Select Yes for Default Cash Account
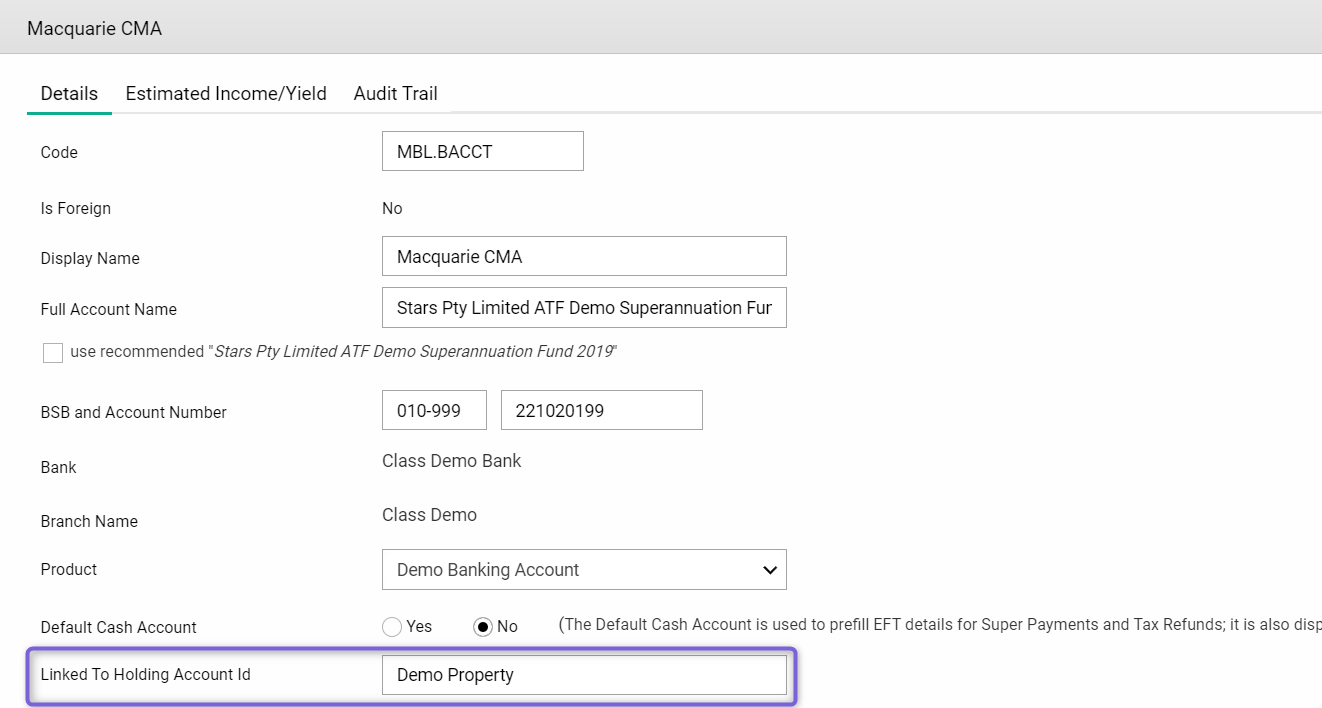 tap(392, 627)
